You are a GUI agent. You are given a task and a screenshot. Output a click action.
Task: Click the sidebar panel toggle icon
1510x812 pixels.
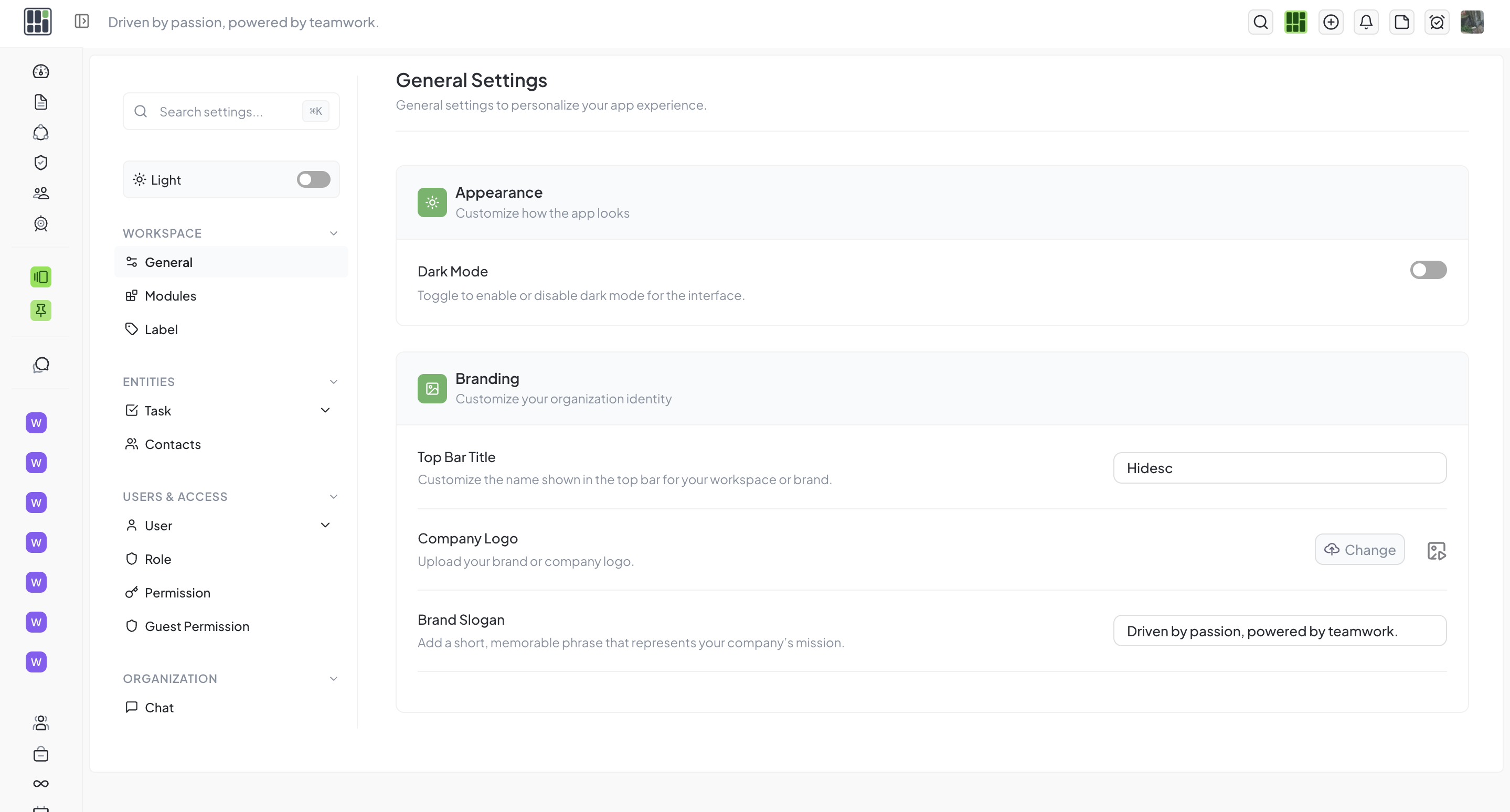pyautogui.click(x=81, y=22)
